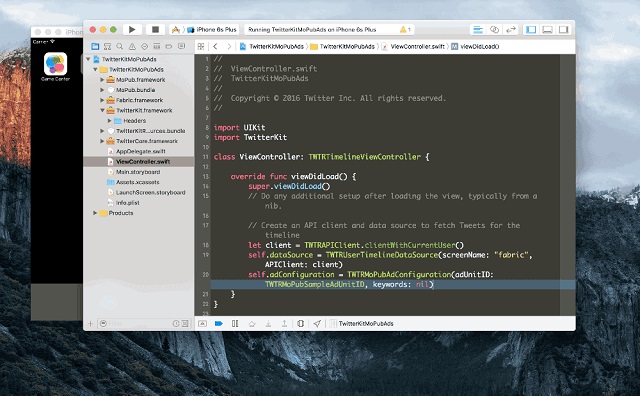Screen dimensions: 640x396
Task: Open the Issue navigator tab
Action: coord(132,46)
